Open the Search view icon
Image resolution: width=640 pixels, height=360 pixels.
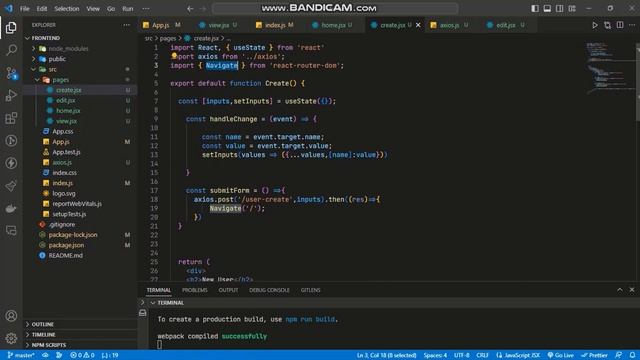pyautogui.click(x=11, y=50)
